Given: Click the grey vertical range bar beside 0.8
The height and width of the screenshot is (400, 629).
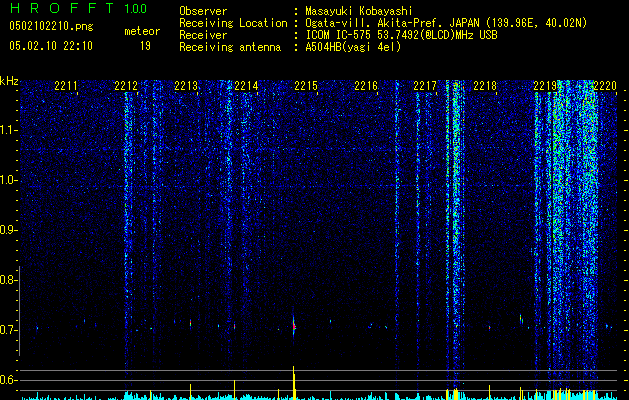Looking at the screenshot, I should tap(20, 311).
